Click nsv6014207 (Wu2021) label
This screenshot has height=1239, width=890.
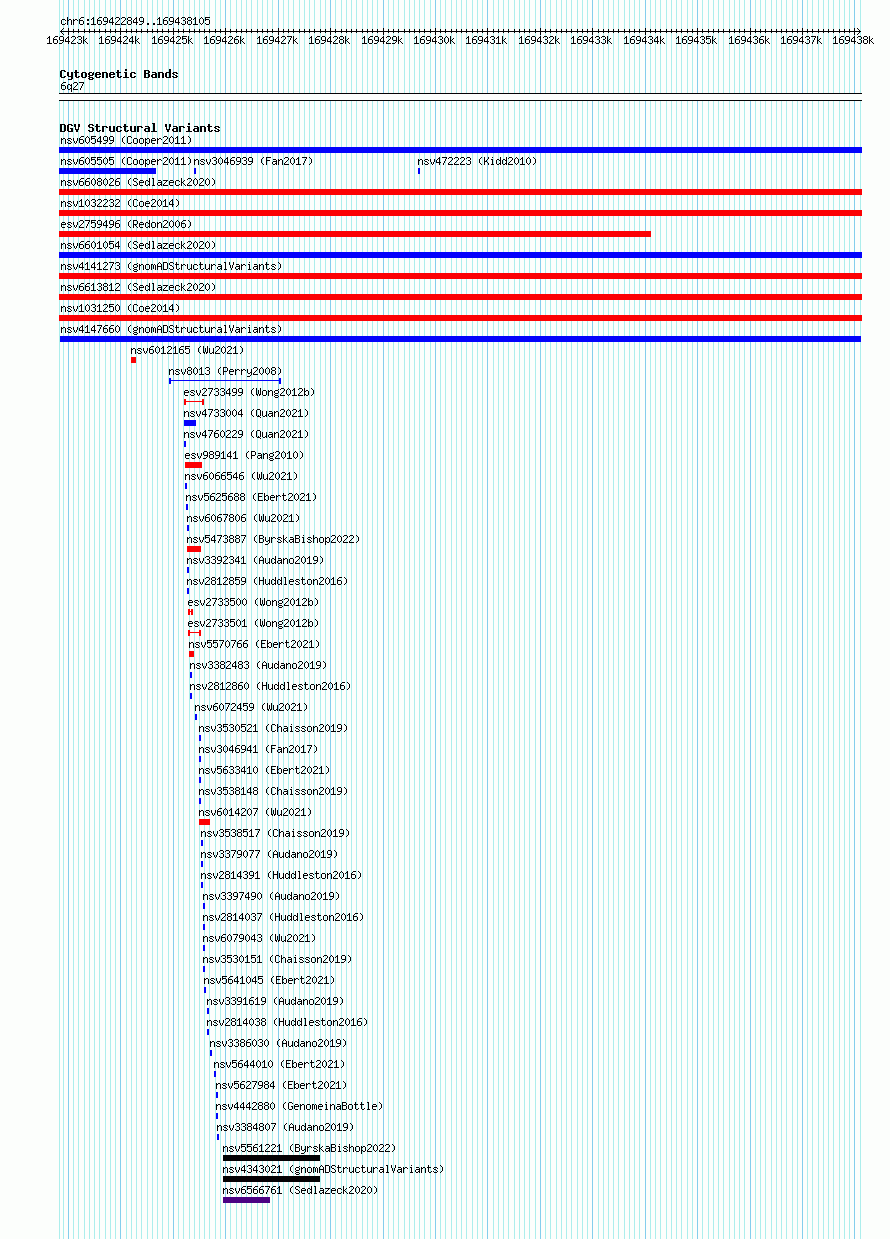point(256,812)
